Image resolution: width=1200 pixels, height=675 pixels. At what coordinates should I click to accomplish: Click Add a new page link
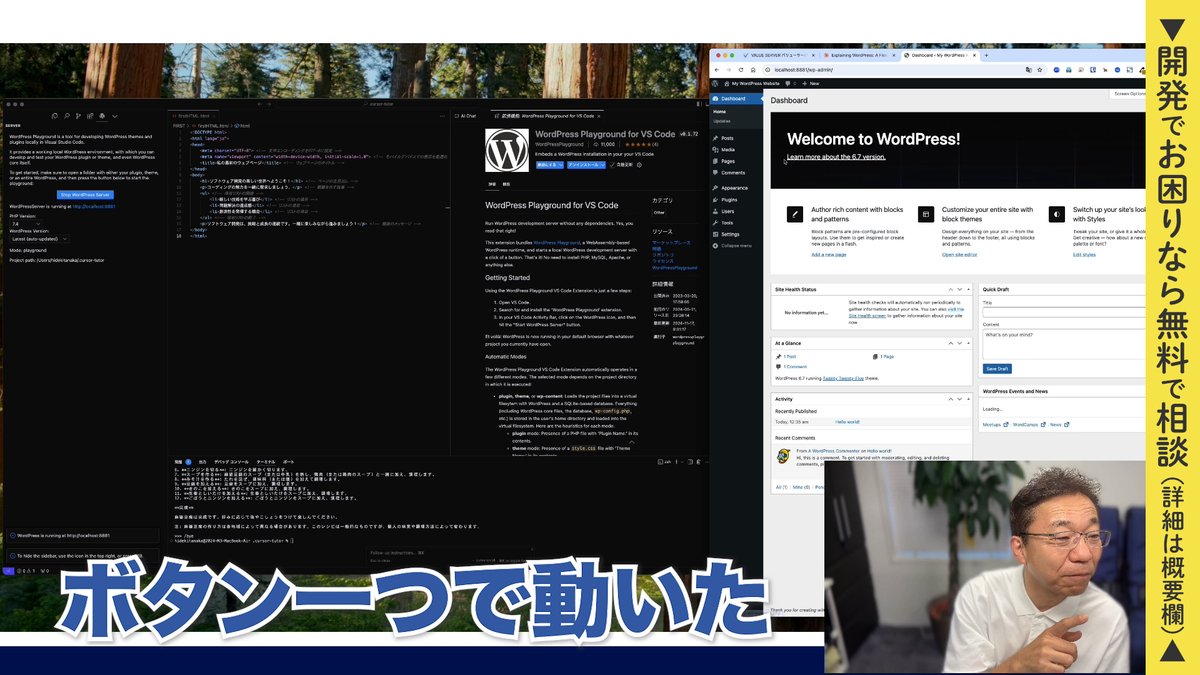pyautogui.click(x=828, y=255)
